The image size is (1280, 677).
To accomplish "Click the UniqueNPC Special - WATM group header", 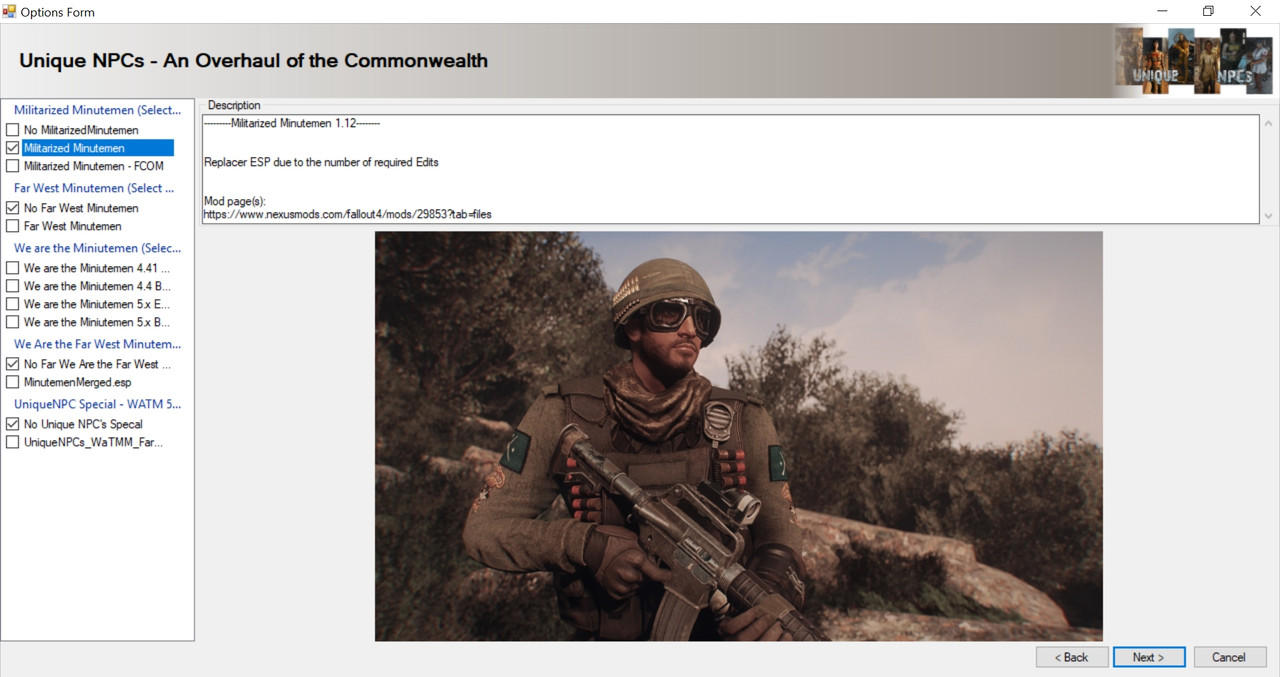I will click(97, 404).
